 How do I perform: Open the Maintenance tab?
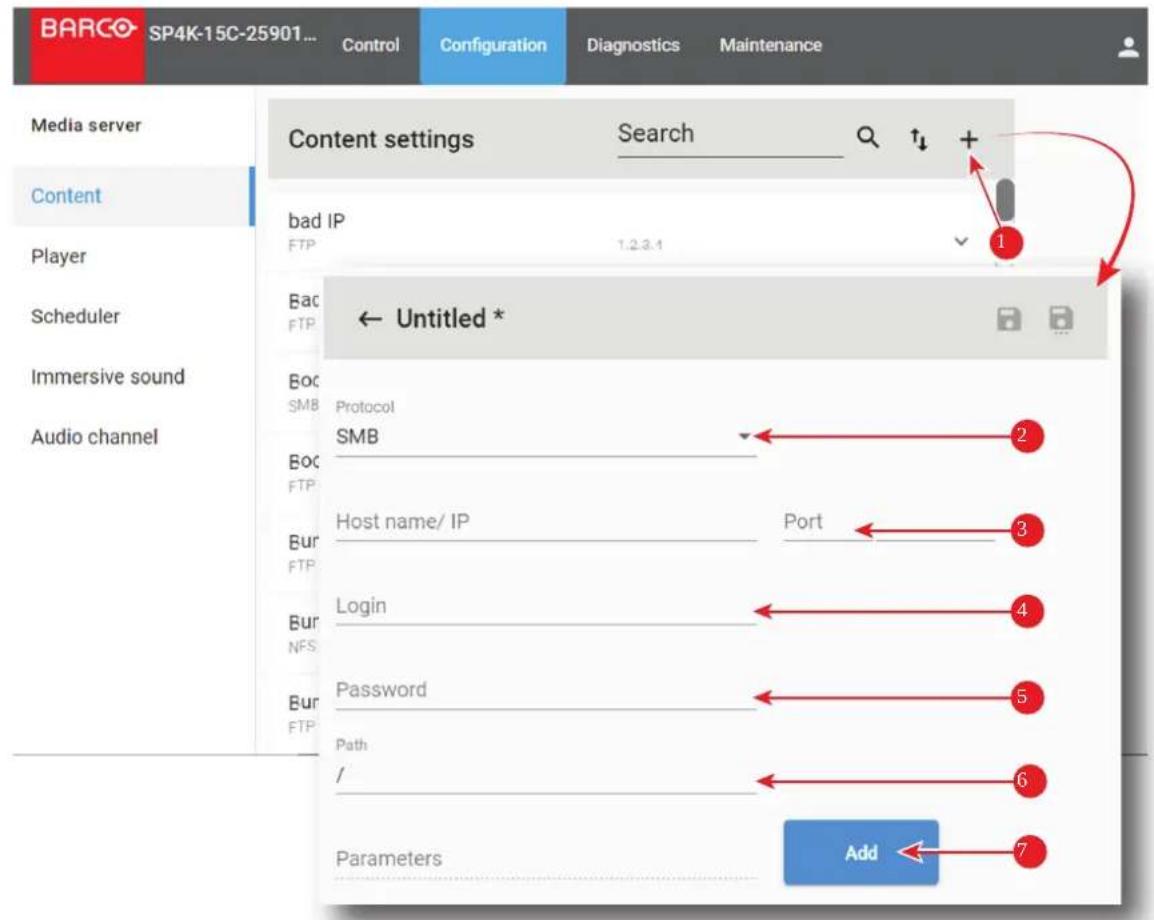point(770,46)
